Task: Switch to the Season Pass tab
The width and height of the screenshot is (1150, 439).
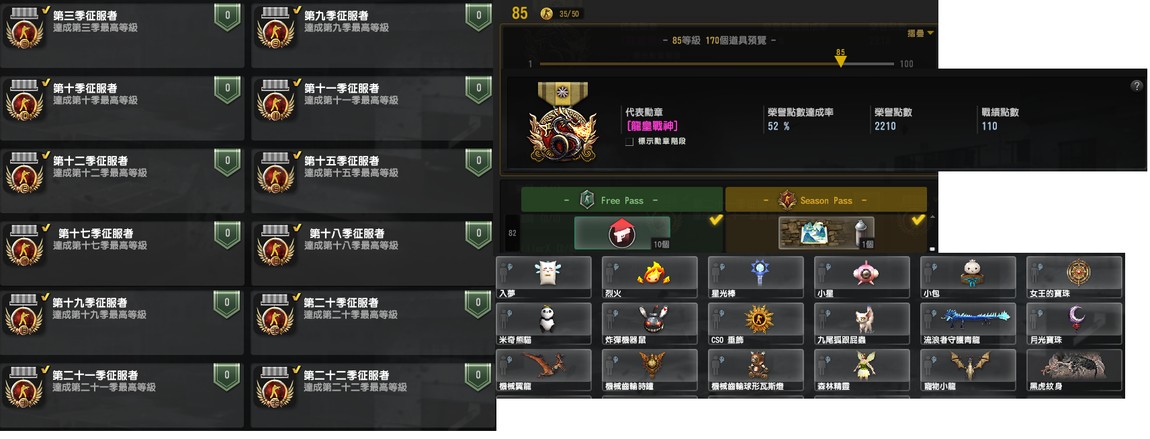Action: 826,199
